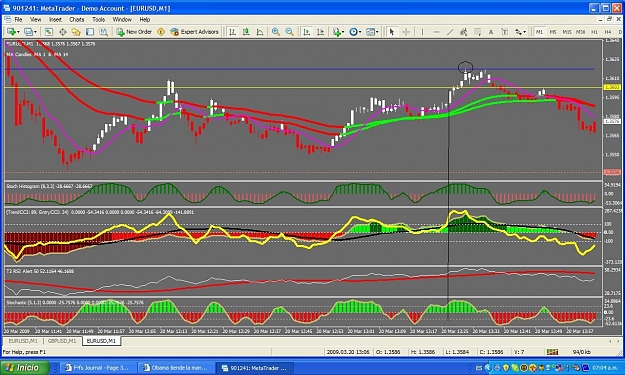The image size is (625, 375).
Task: Show the Data Window panel
Action: point(63,32)
